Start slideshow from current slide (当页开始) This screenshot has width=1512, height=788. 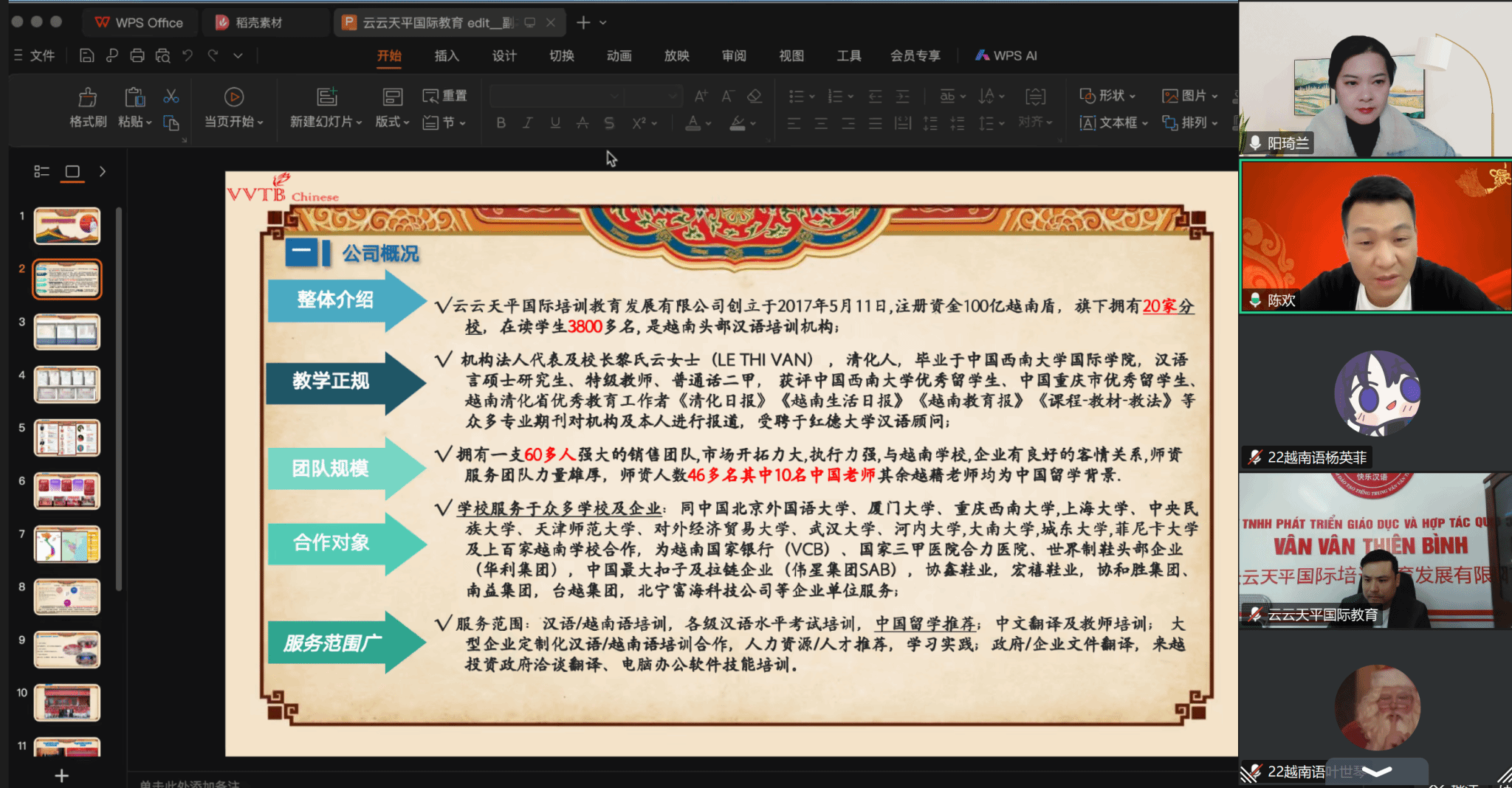click(233, 98)
